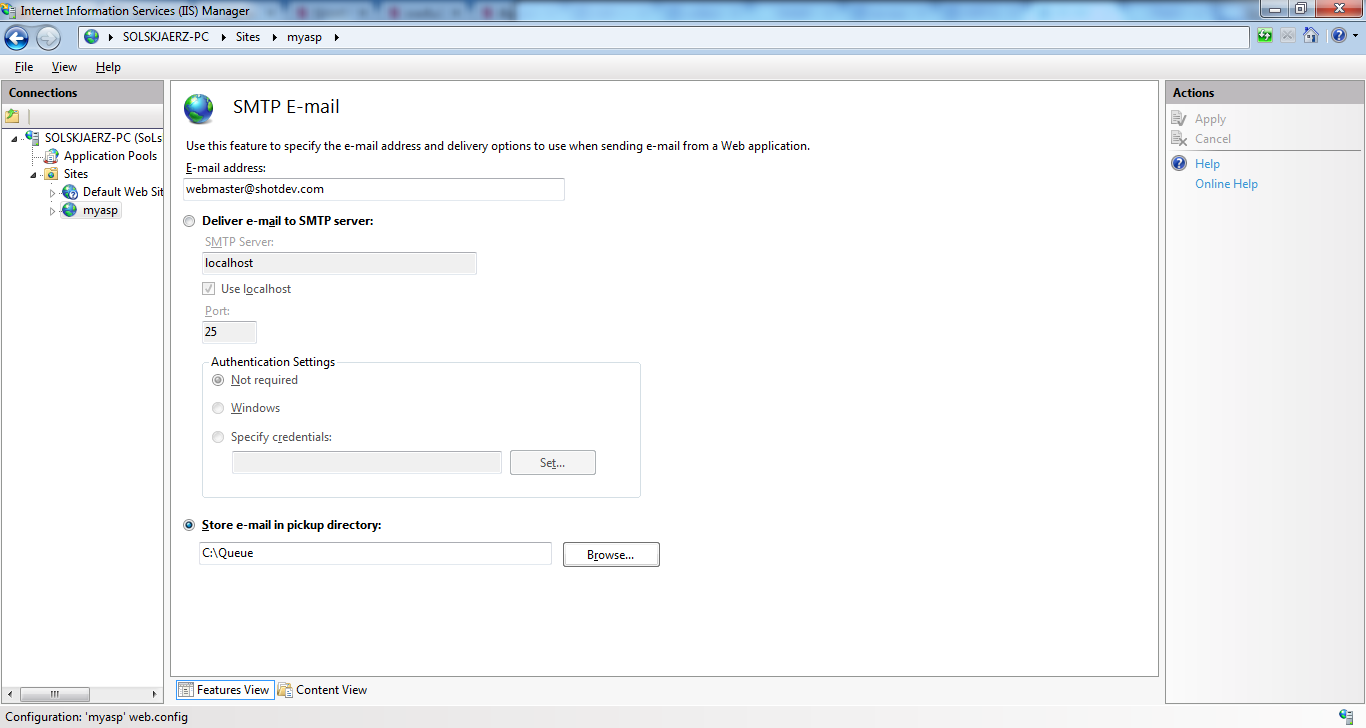This screenshot has width=1366, height=728.
Task: Click the Connections scrollbar right arrow
Action: coord(155,694)
